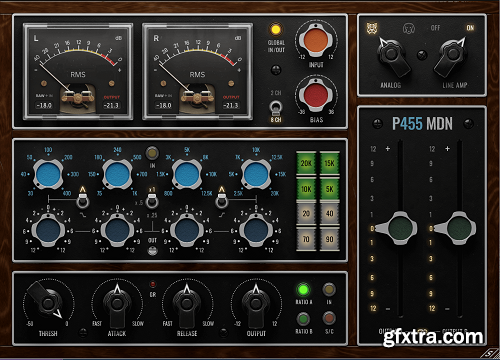
Task: Click the low band gain knob
Action: [x=48, y=230]
